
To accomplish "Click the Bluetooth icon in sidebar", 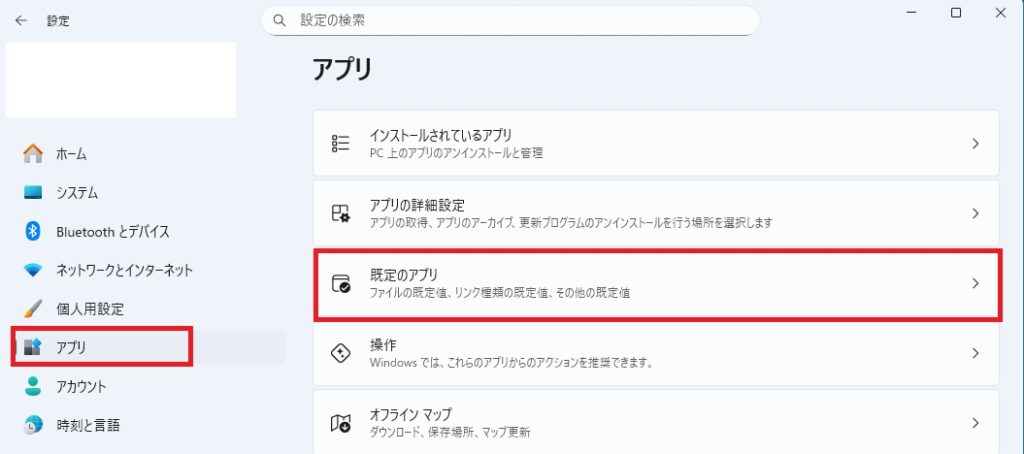I will coord(33,231).
